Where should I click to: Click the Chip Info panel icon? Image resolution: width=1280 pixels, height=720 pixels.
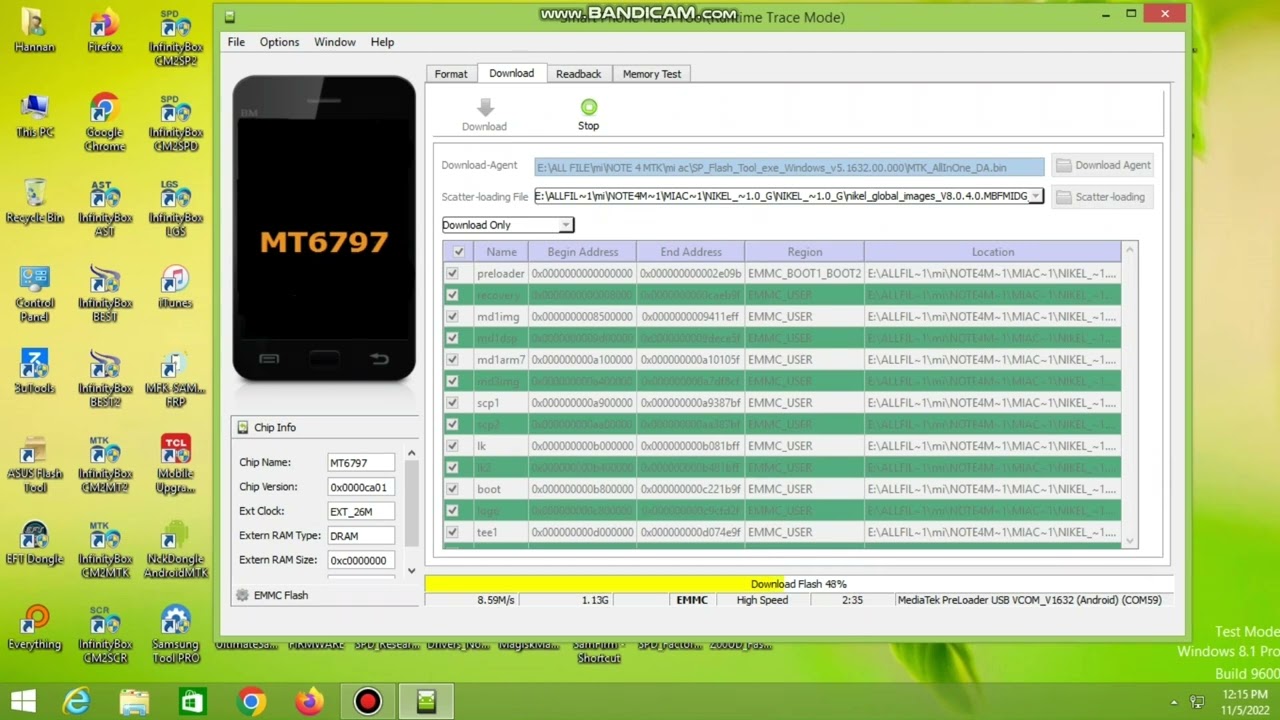point(243,427)
